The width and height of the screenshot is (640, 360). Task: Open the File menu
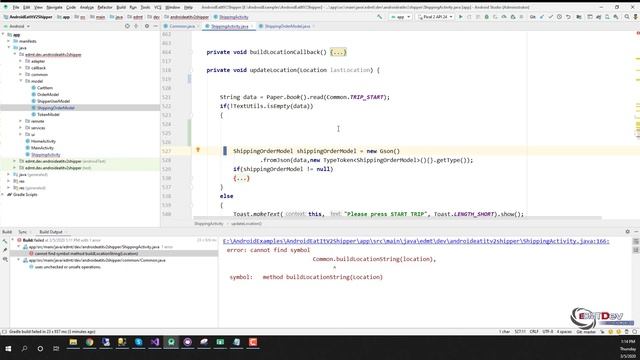pos(16,7)
